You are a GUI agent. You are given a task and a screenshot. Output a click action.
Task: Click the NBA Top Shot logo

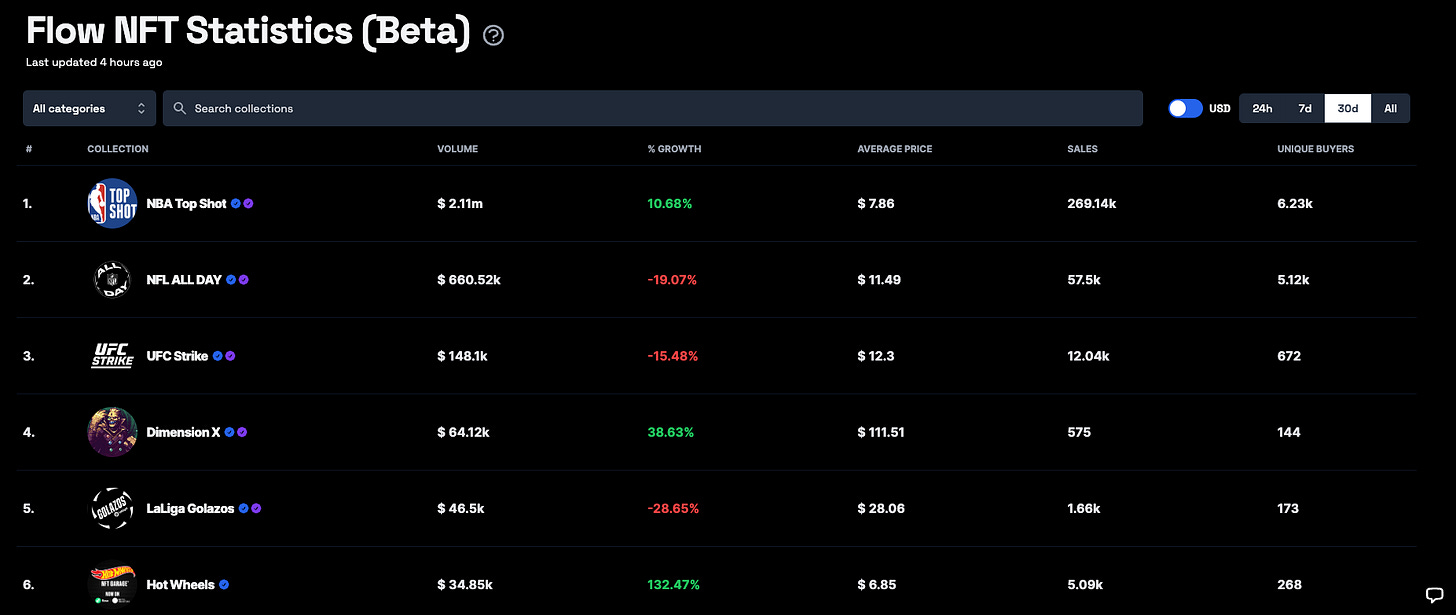coord(111,203)
